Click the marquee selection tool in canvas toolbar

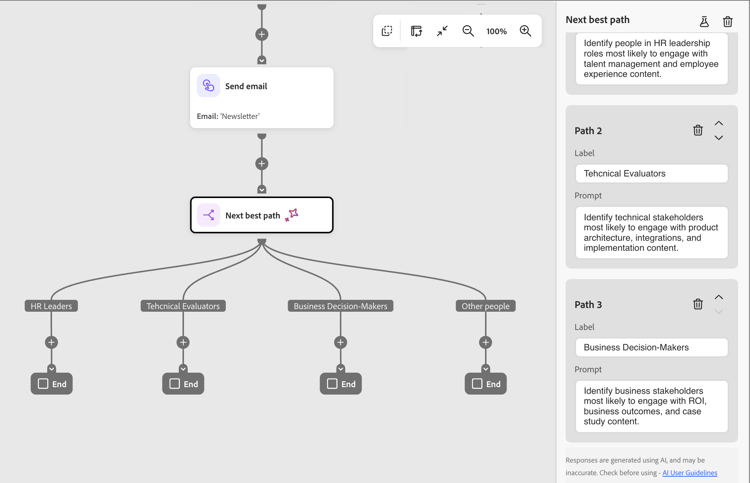pos(387,31)
